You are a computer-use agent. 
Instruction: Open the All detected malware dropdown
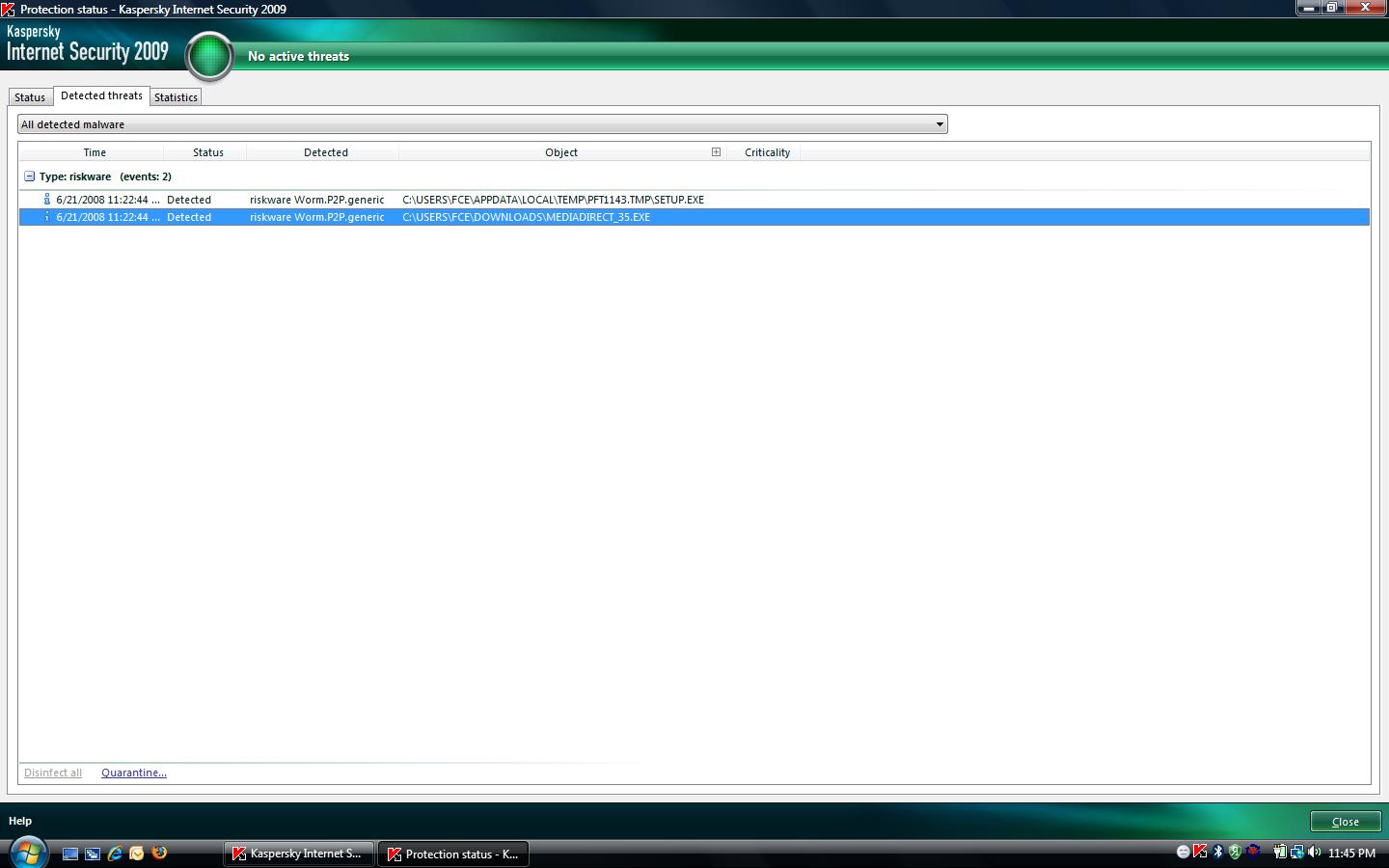tap(482, 124)
